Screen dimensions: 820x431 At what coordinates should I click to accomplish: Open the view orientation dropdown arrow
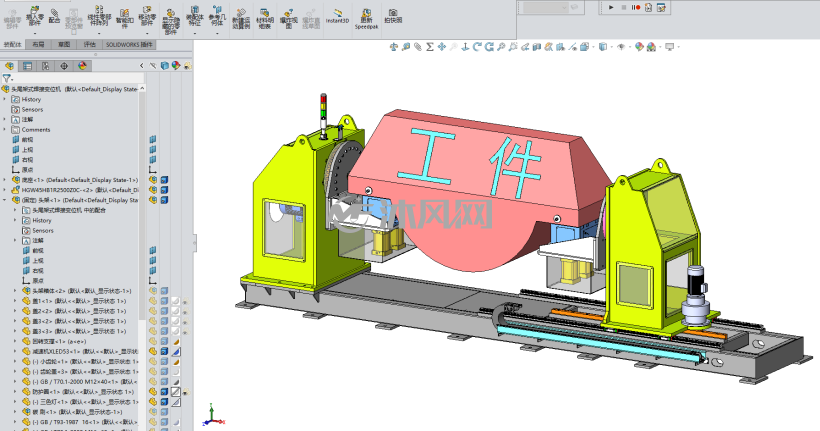pyautogui.click(x=593, y=47)
